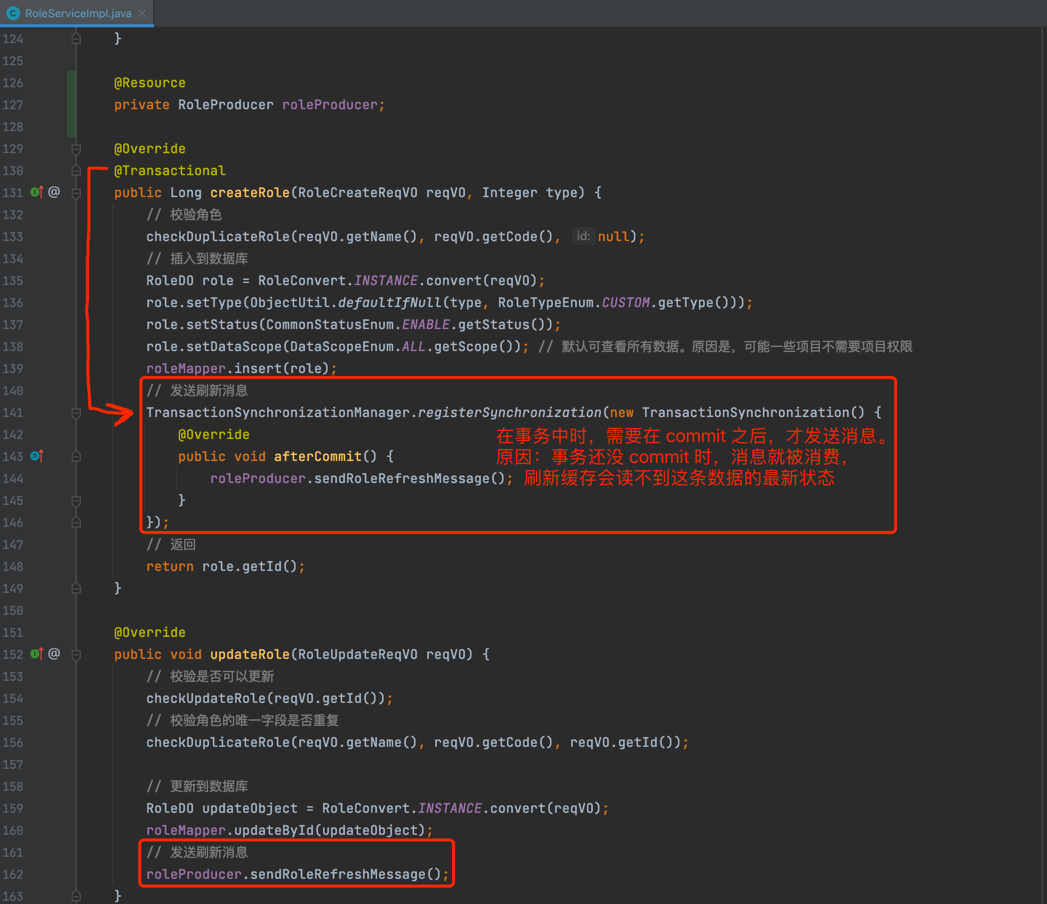Click the @ gutter icon on line 152

pyautogui.click(x=54, y=654)
